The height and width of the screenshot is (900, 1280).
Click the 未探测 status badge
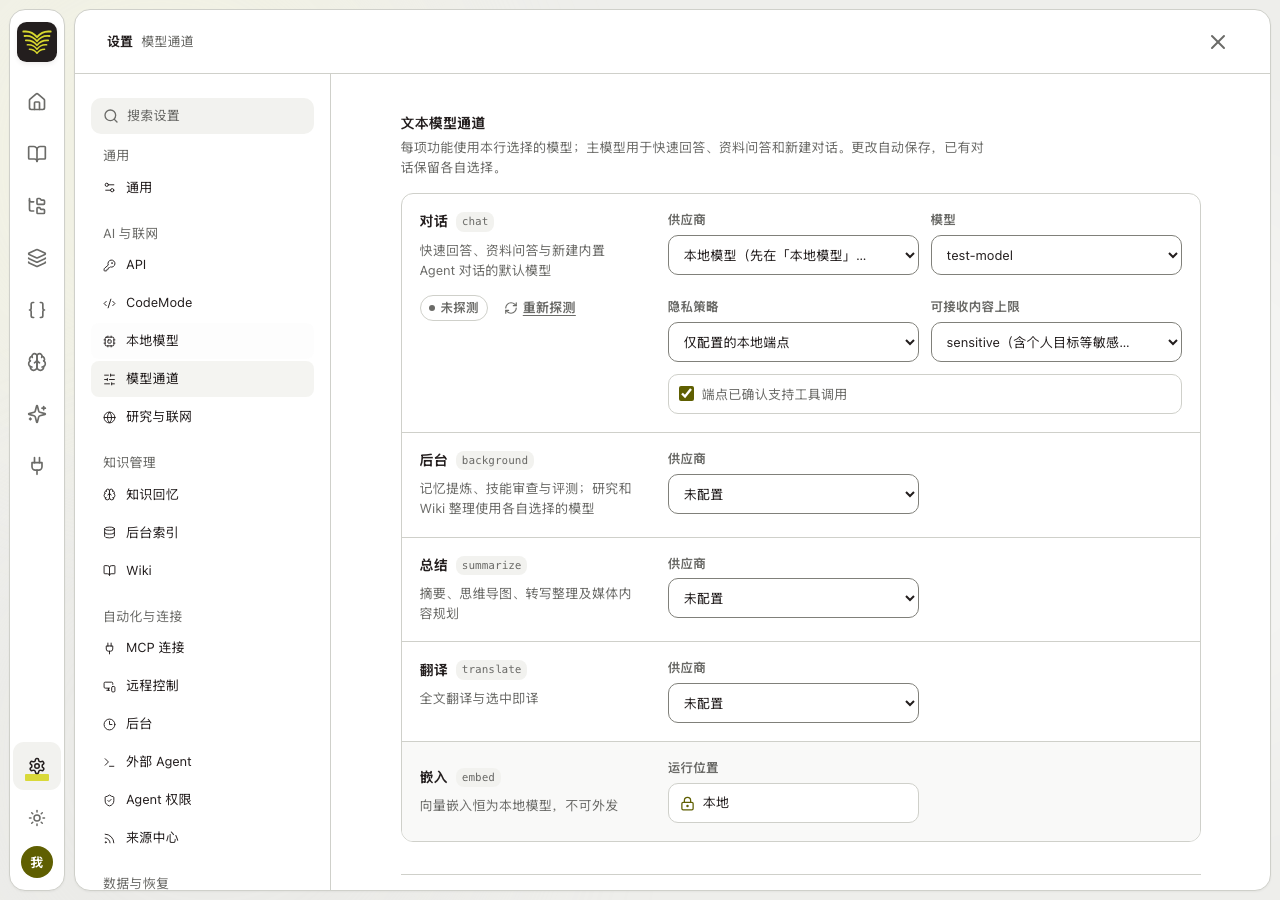[x=454, y=308]
